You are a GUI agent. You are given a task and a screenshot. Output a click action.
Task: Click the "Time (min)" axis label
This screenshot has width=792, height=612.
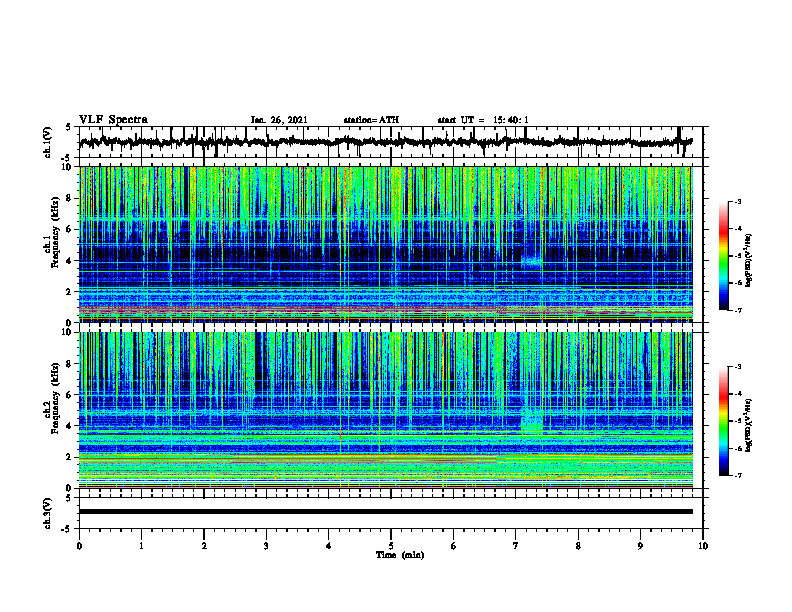tap(400, 555)
